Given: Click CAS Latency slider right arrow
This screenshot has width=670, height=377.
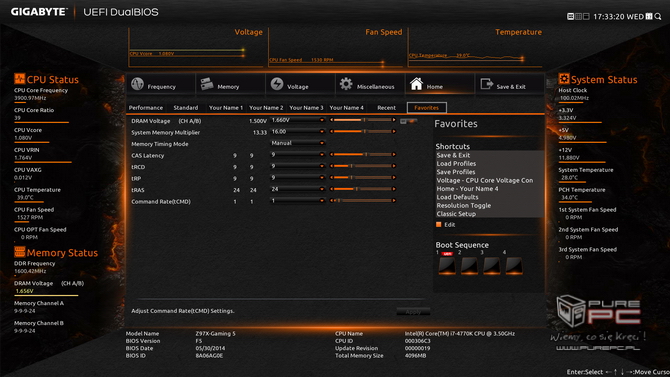Looking at the screenshot, I should click(394, 155).
